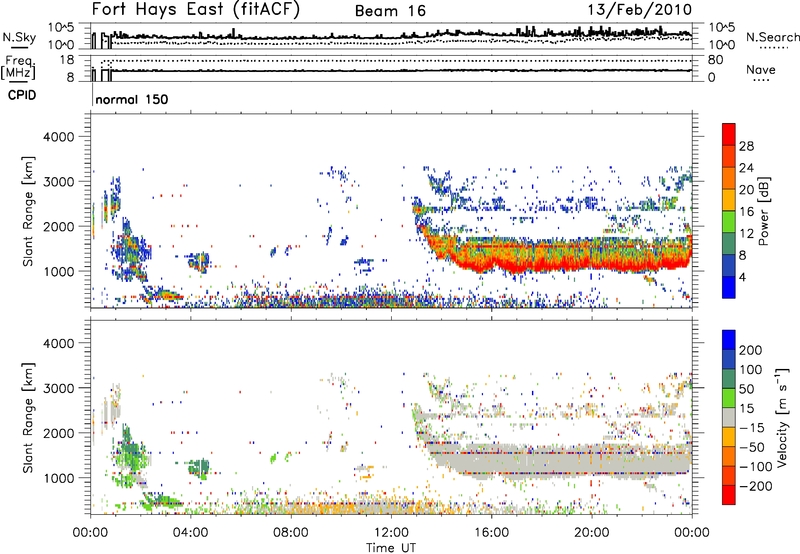
Task: Click the 'N.Sky' legend label
Action: (19, 37)
